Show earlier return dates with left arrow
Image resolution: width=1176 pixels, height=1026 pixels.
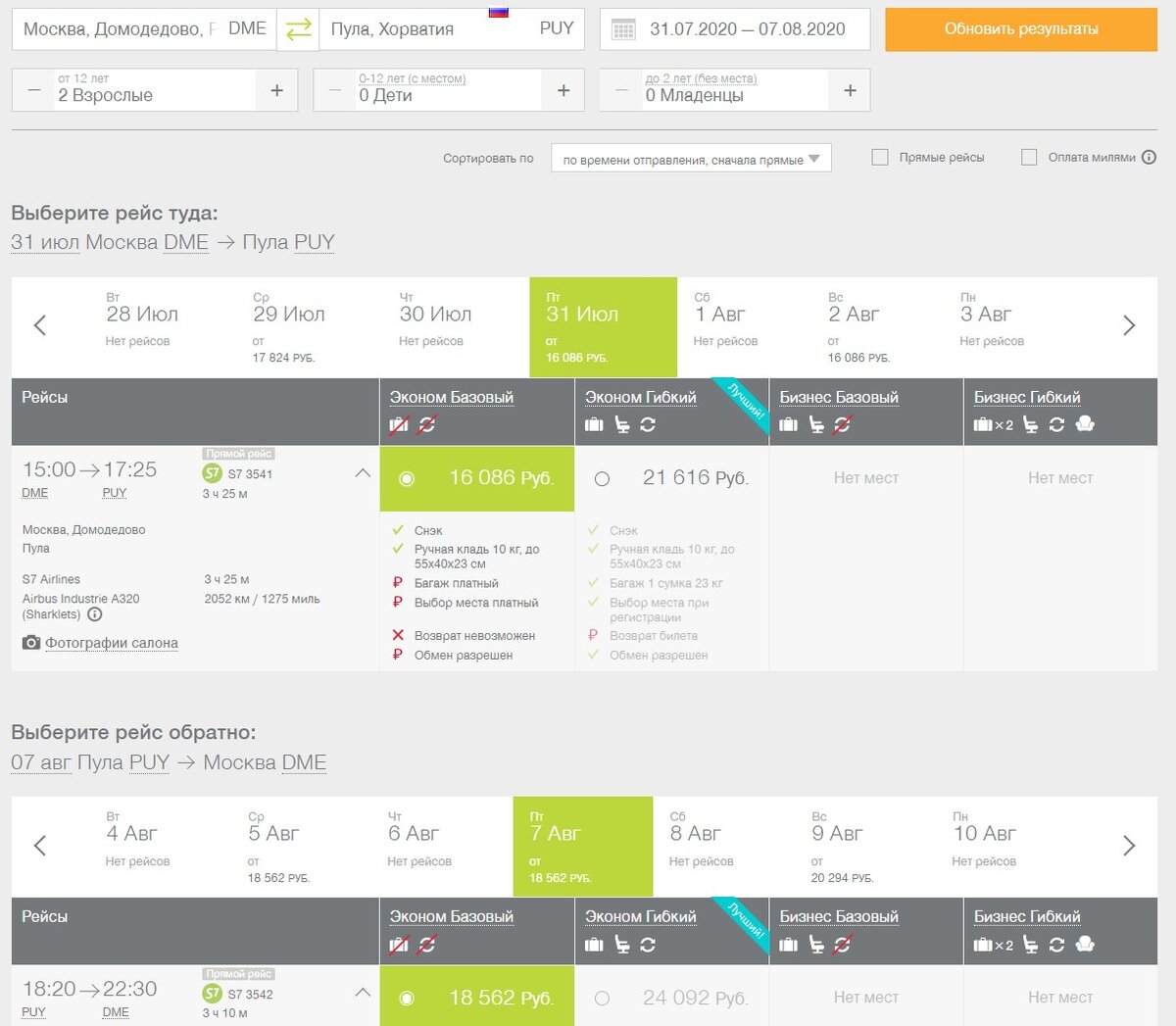click(x=40, y=845)
